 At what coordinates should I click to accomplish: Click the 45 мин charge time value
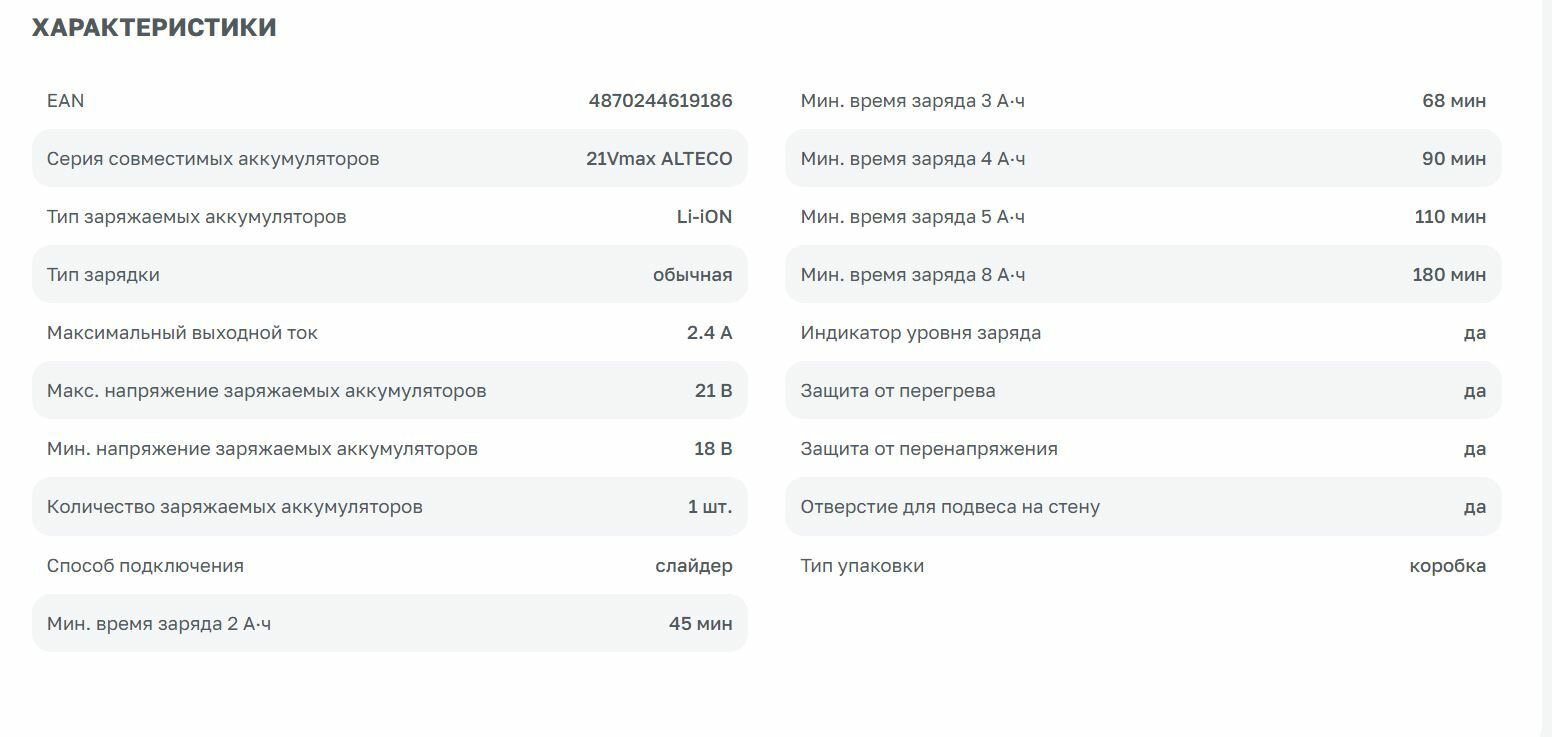coord(700,624)
